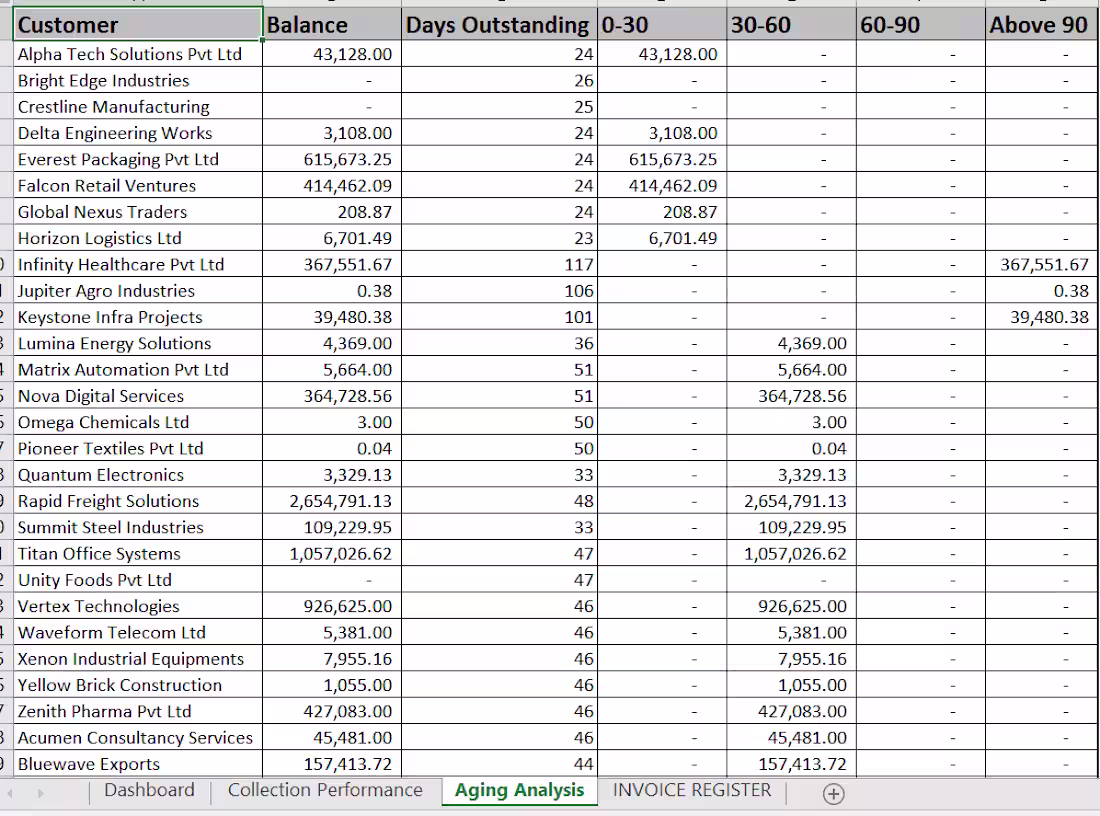Viewport: 1100px width, 816px height.
Task: Select Xenon Industrial Equipments cell
Action: pos(138,659)
